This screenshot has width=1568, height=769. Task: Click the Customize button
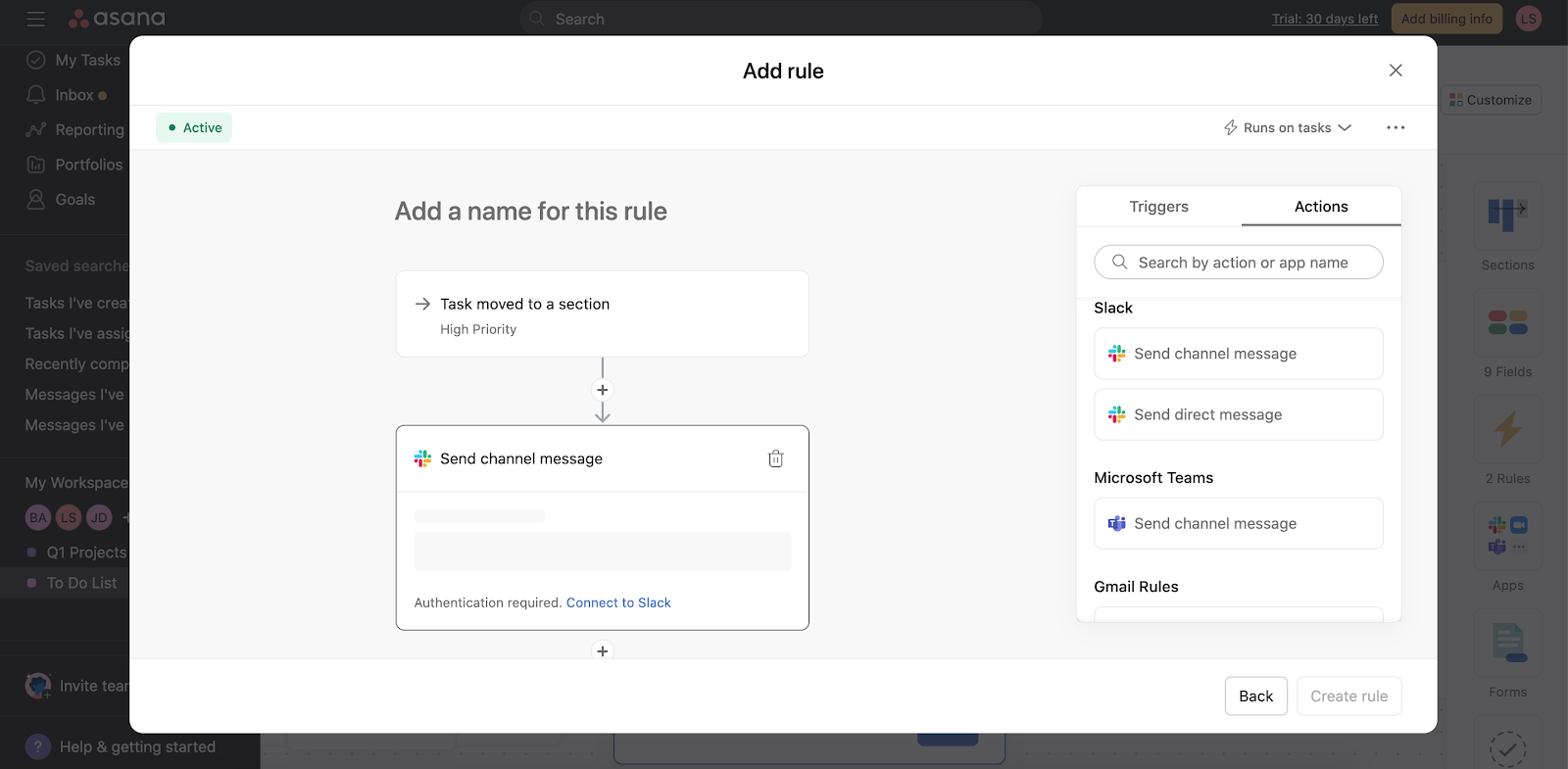click(x=1491, y=100)
